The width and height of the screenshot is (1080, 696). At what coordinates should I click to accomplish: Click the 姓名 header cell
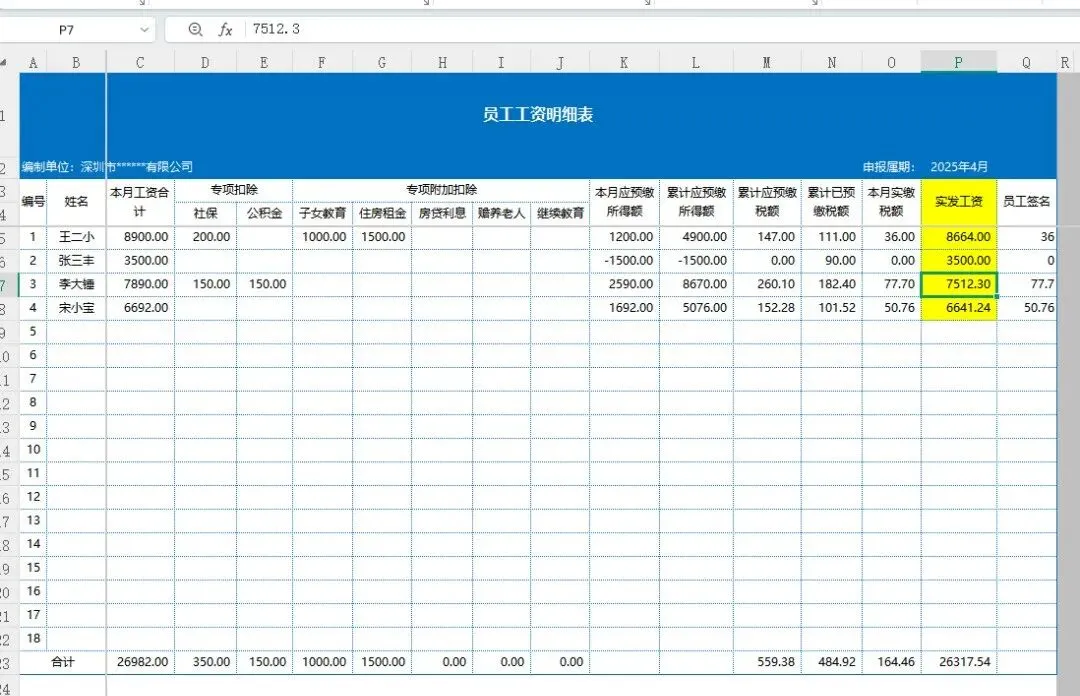pyautogui.click(x=76, y=201)
